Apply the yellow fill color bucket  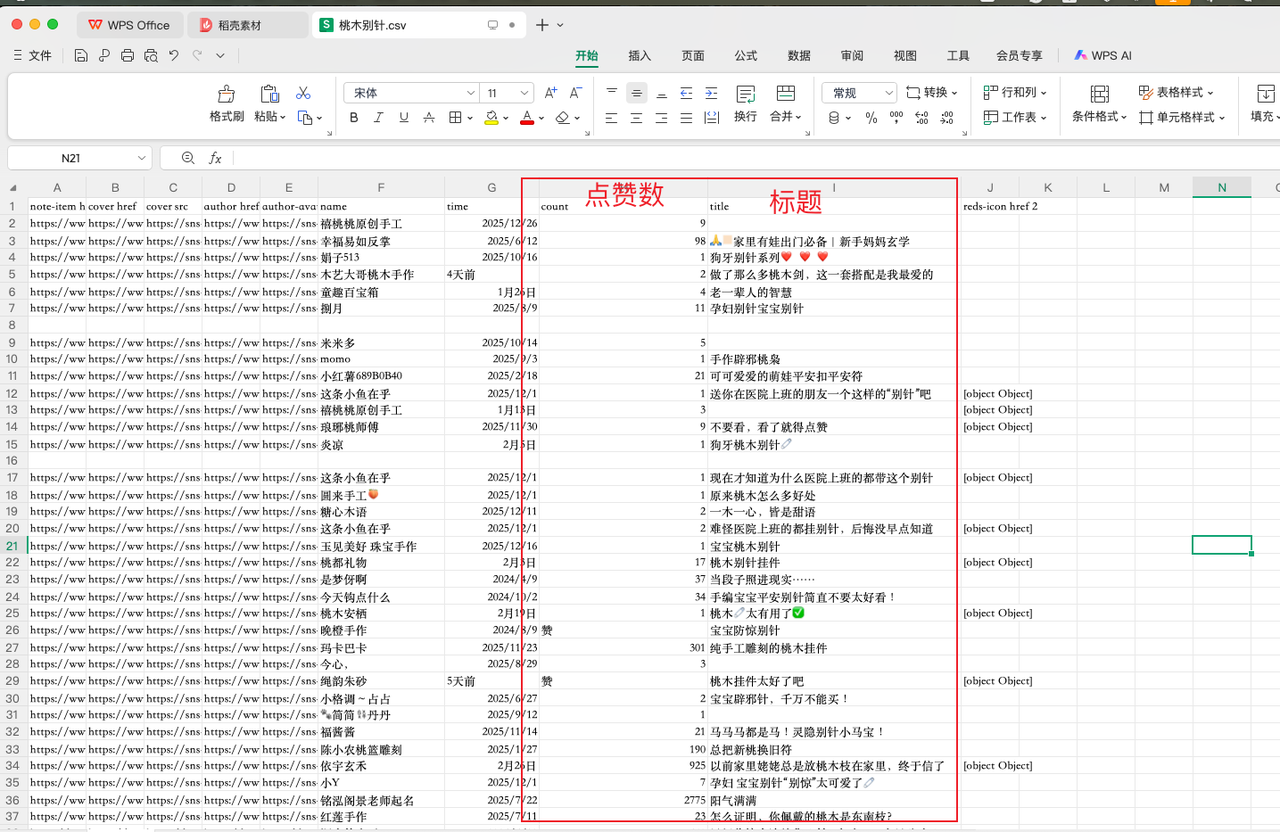point(491,118)
